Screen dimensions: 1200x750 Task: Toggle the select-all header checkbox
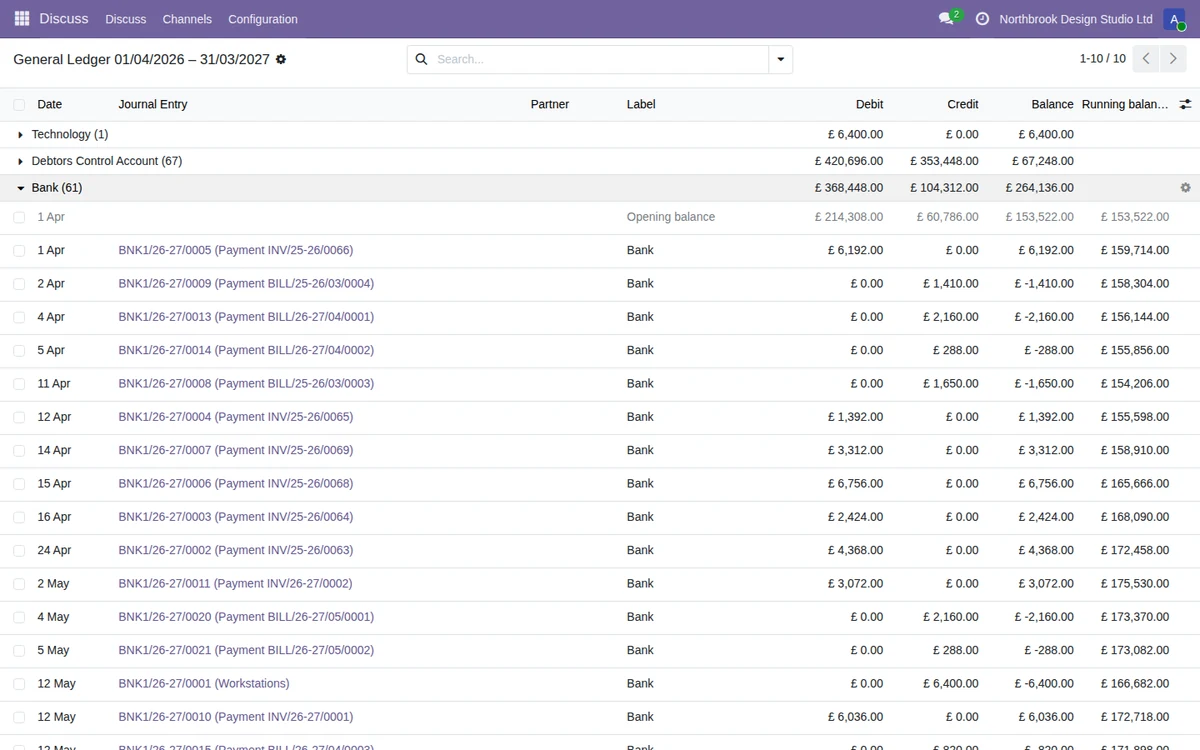[19, 104]
